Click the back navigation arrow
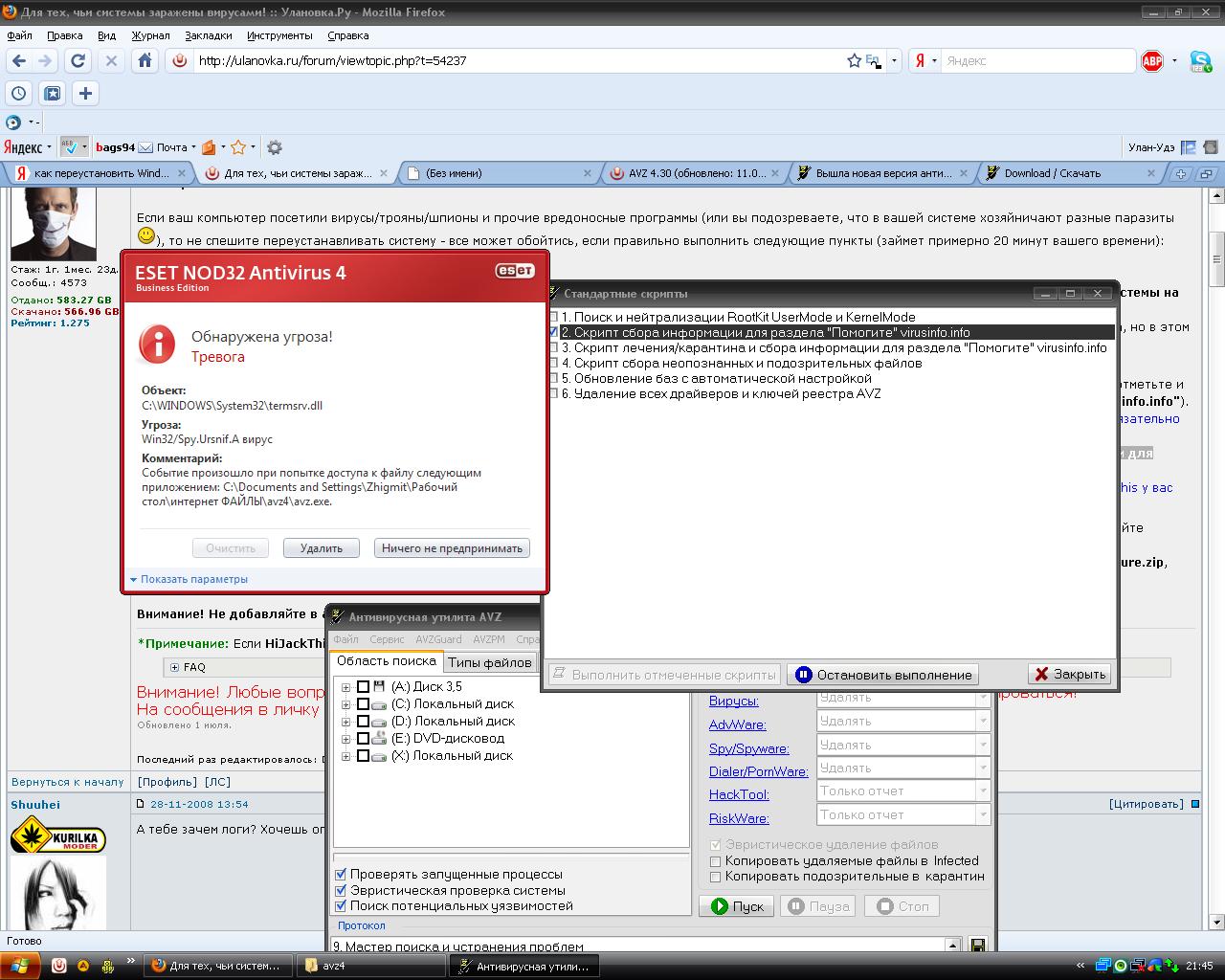Image resolution: width=1225 pixels, height=980 pixels. [x=19, y=60]
